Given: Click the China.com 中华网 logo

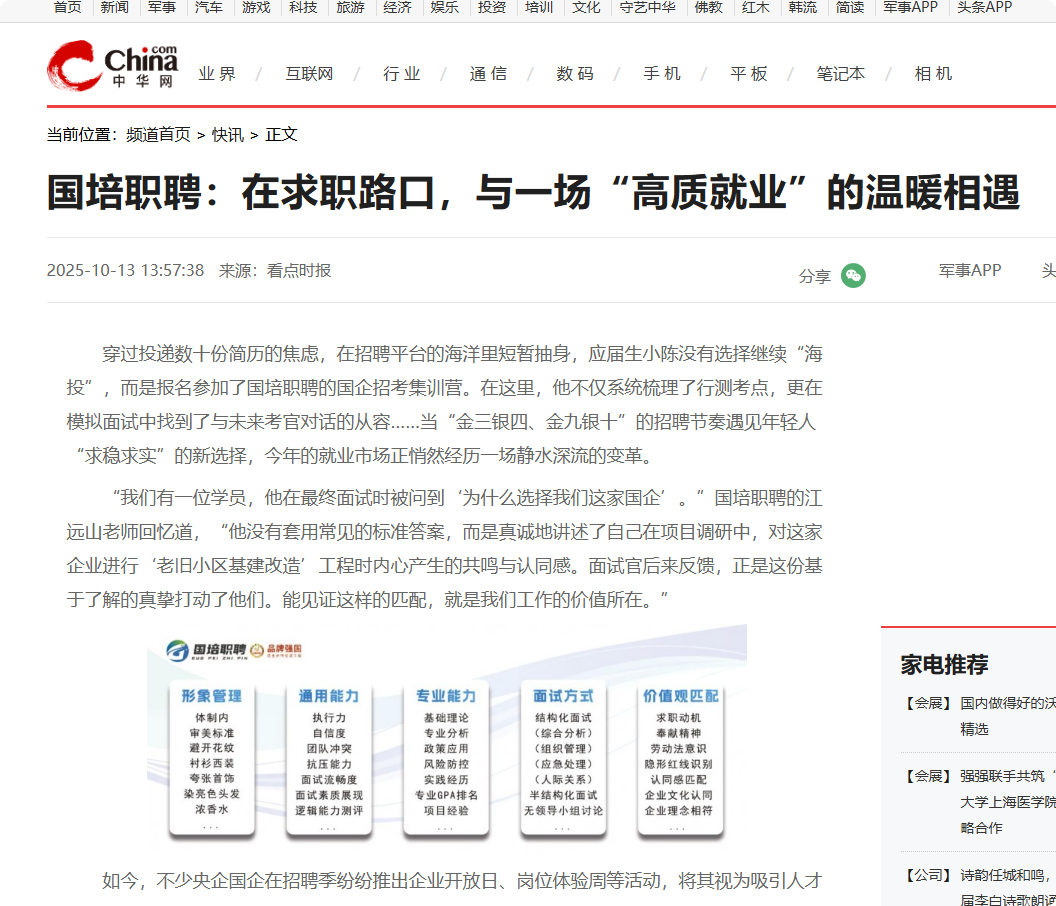Looking at the screenshot, I should (x=112, y=66).
